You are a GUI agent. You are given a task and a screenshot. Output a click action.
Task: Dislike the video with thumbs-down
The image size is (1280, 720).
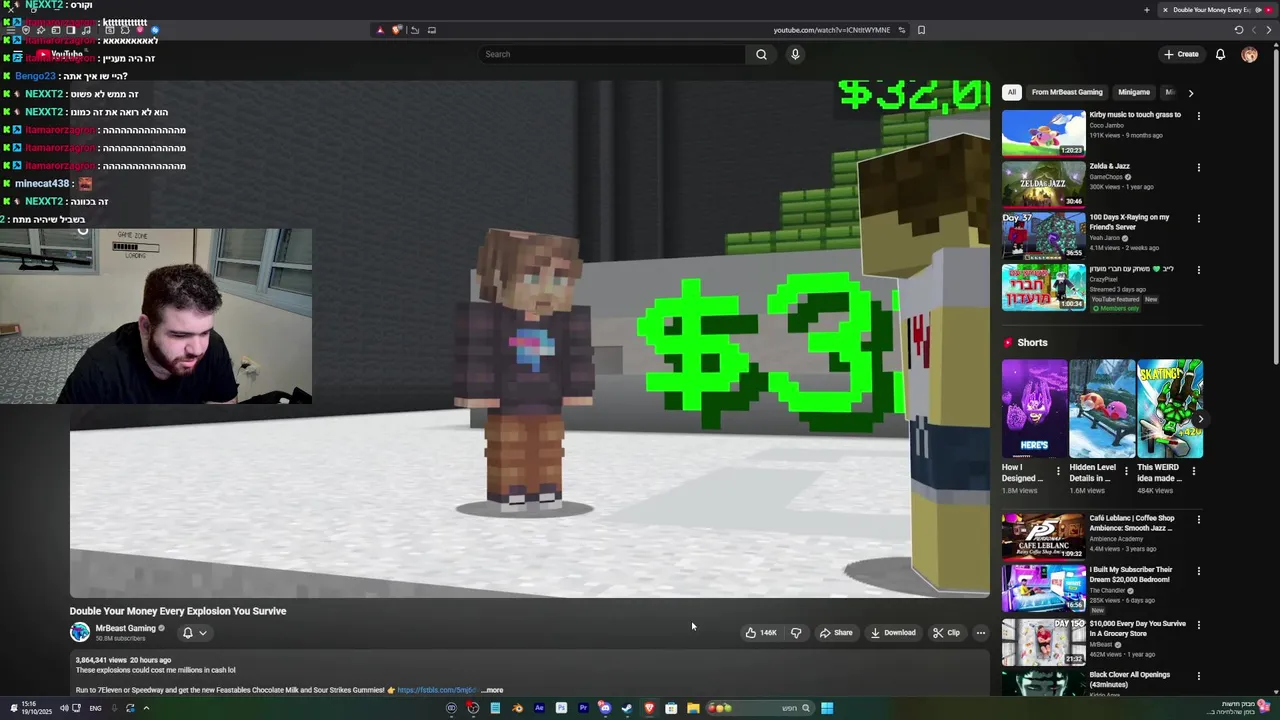click(796, 632)
